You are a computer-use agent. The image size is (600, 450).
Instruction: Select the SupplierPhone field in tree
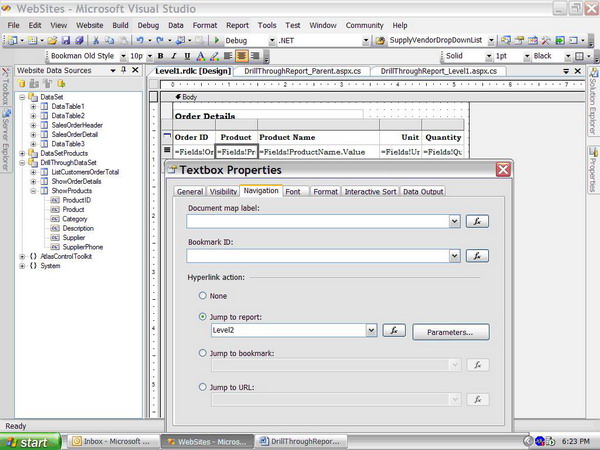pos(83,247)
